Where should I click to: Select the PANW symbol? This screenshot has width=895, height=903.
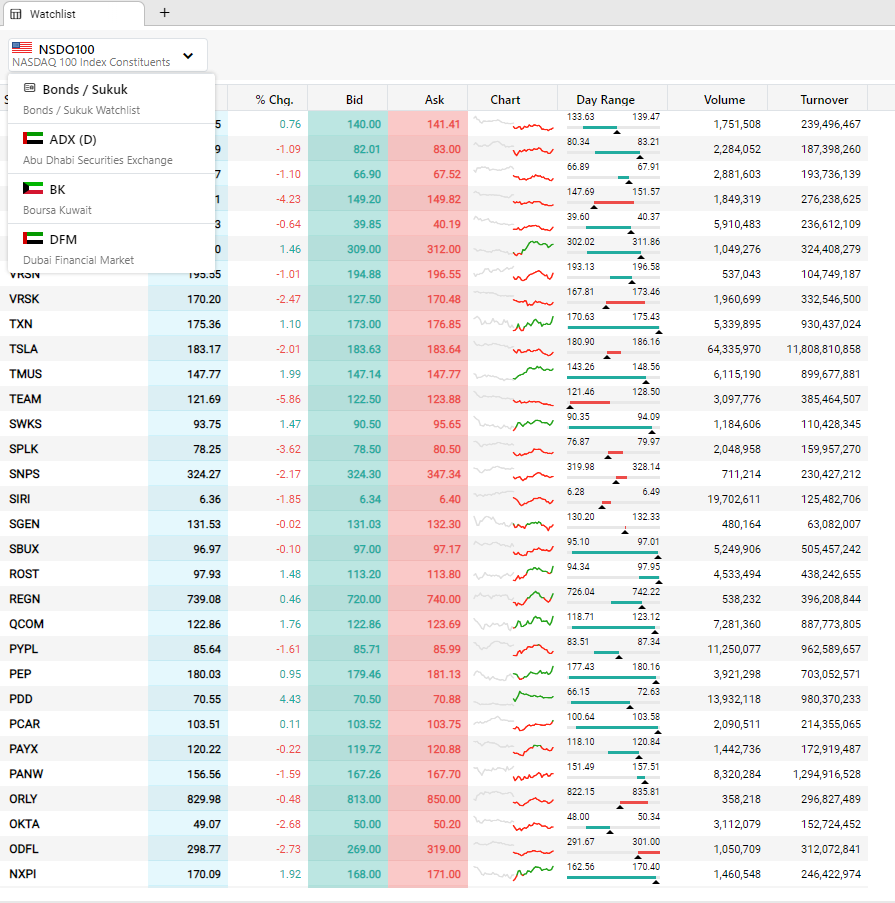(26, 774)
